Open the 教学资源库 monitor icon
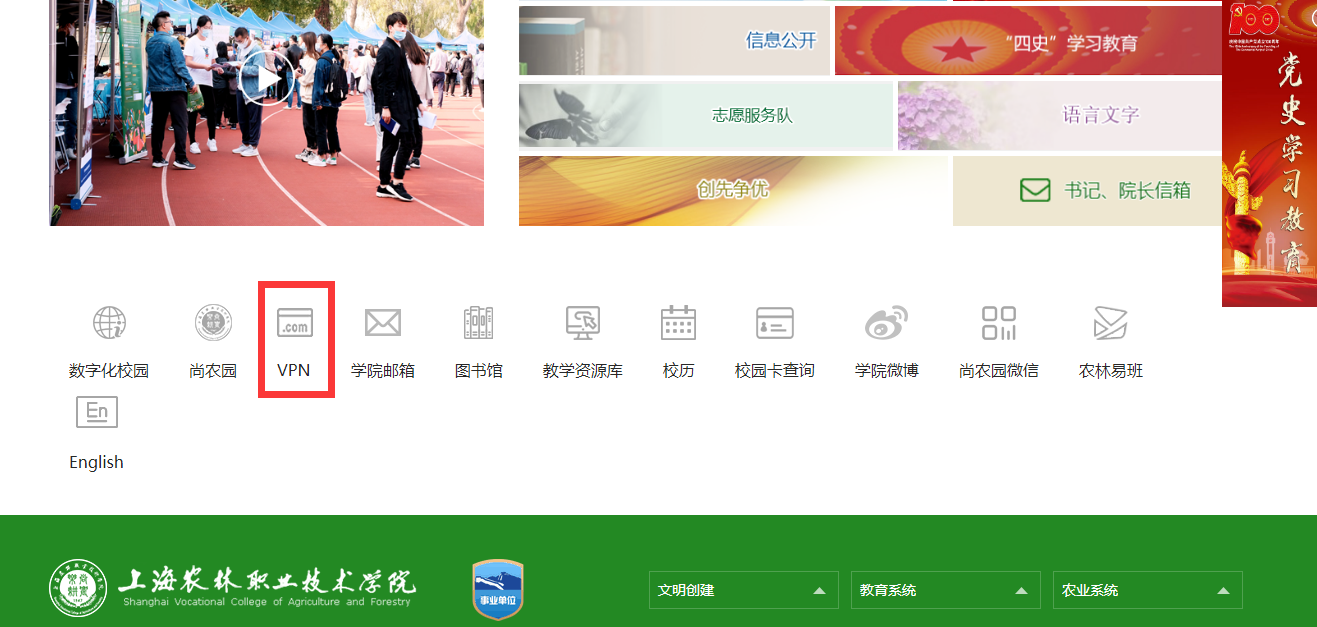 [x=583, y=323]
